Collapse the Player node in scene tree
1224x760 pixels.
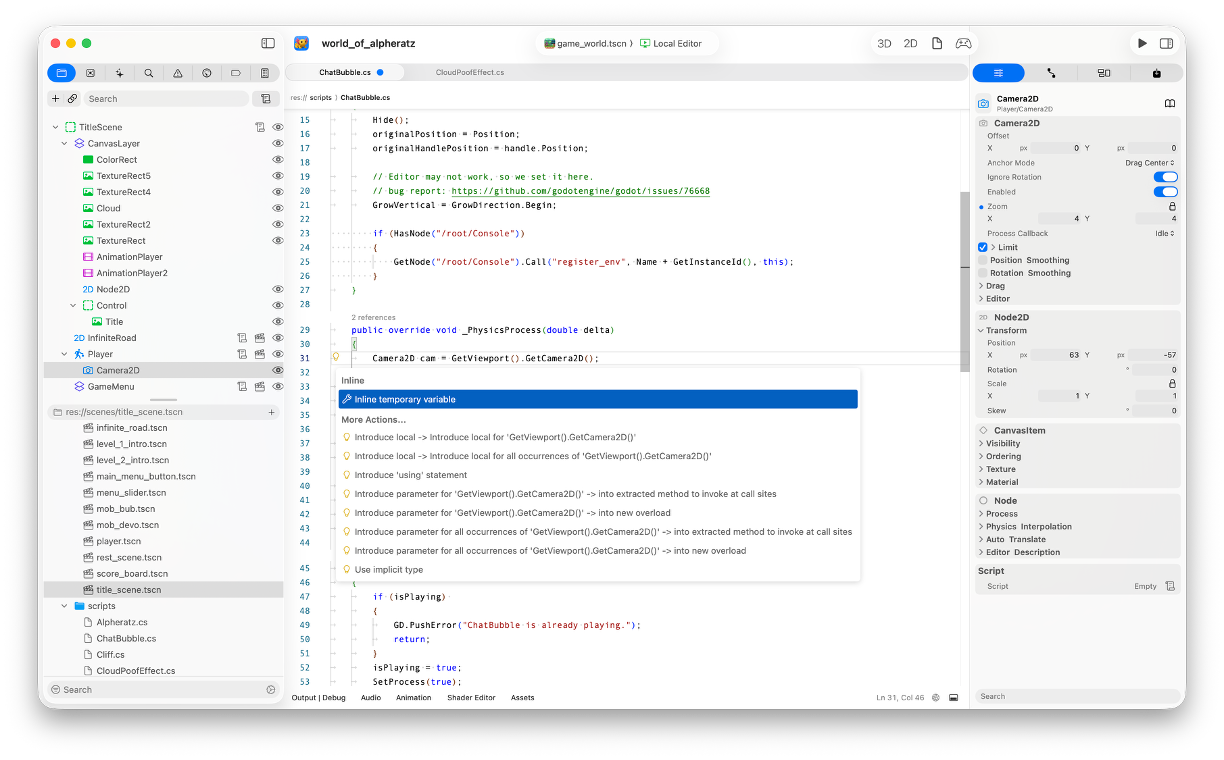point(64,354)
